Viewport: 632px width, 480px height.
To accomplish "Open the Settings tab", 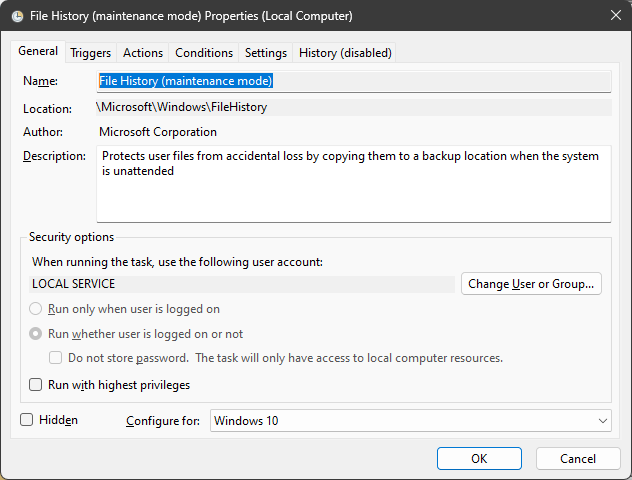I will tap(266, 53).
